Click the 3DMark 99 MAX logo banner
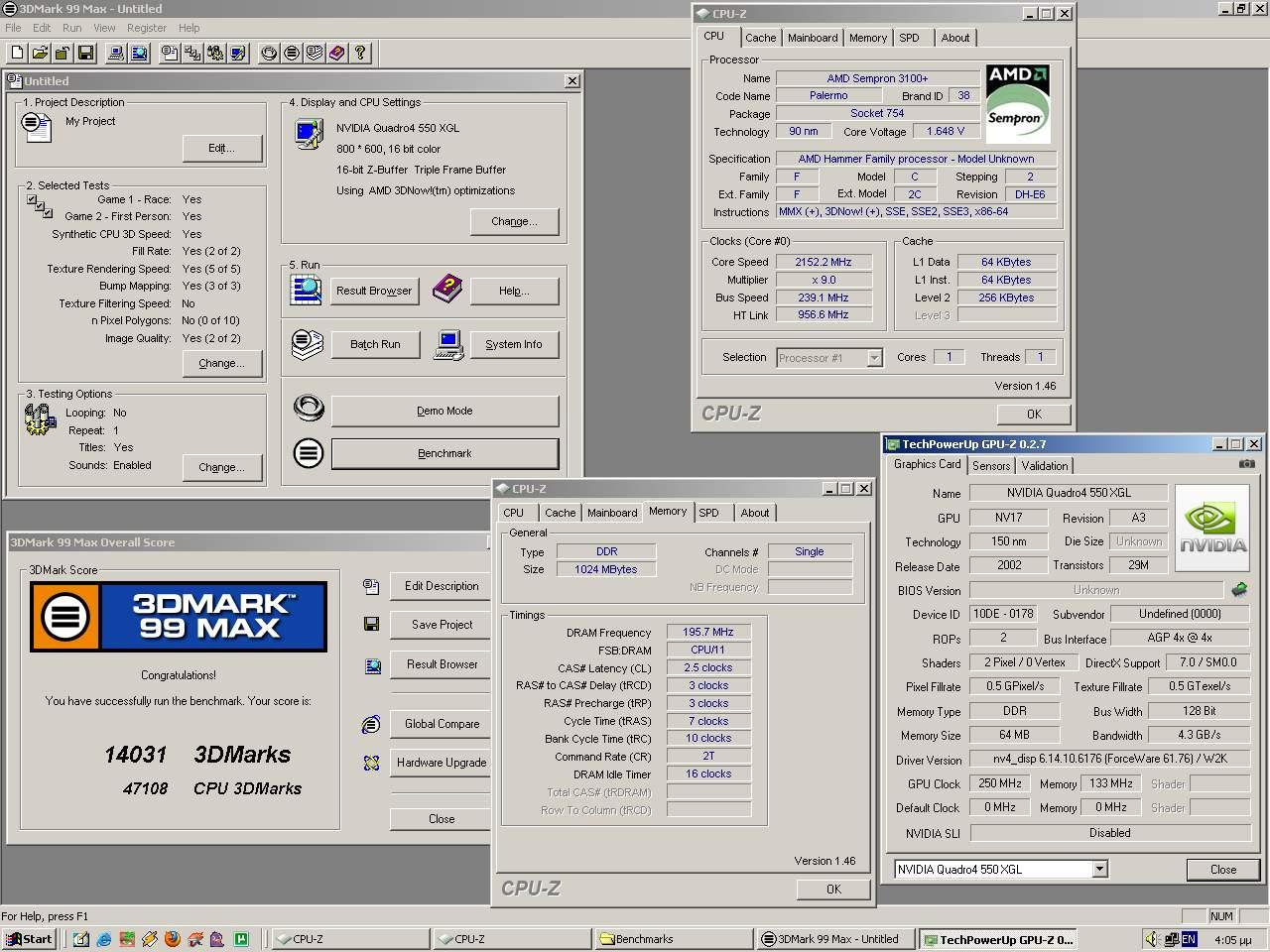 (x=179, y=617)
